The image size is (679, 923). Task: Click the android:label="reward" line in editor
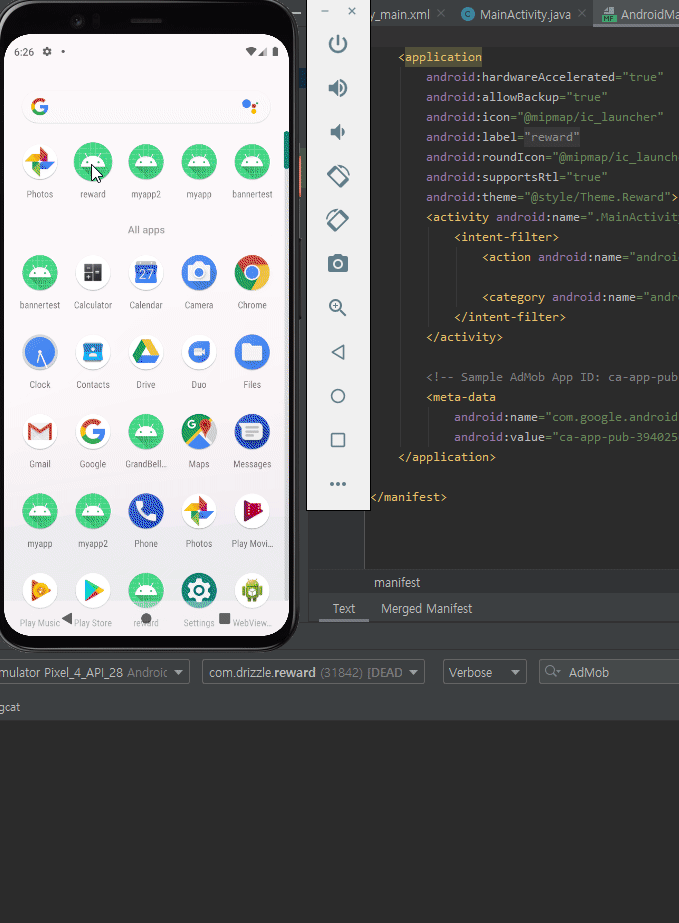[x=503, y=137]
